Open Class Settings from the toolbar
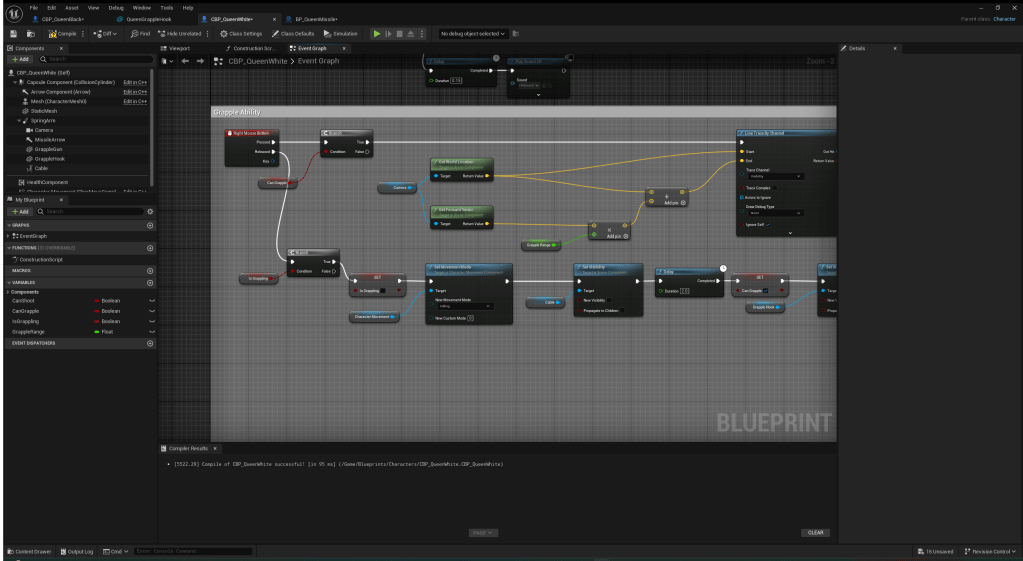Screen dimensions: 1023x561 (x=240, y=34)
